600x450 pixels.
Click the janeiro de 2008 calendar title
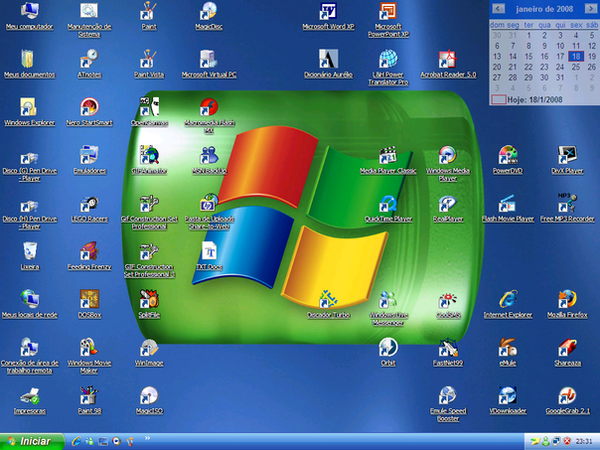tap(544, 9)
